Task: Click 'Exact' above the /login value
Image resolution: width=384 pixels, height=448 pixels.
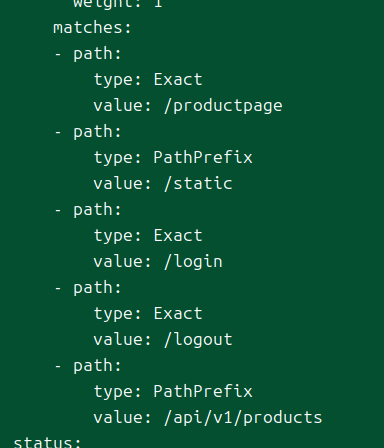Action: (x=178, y=235)
